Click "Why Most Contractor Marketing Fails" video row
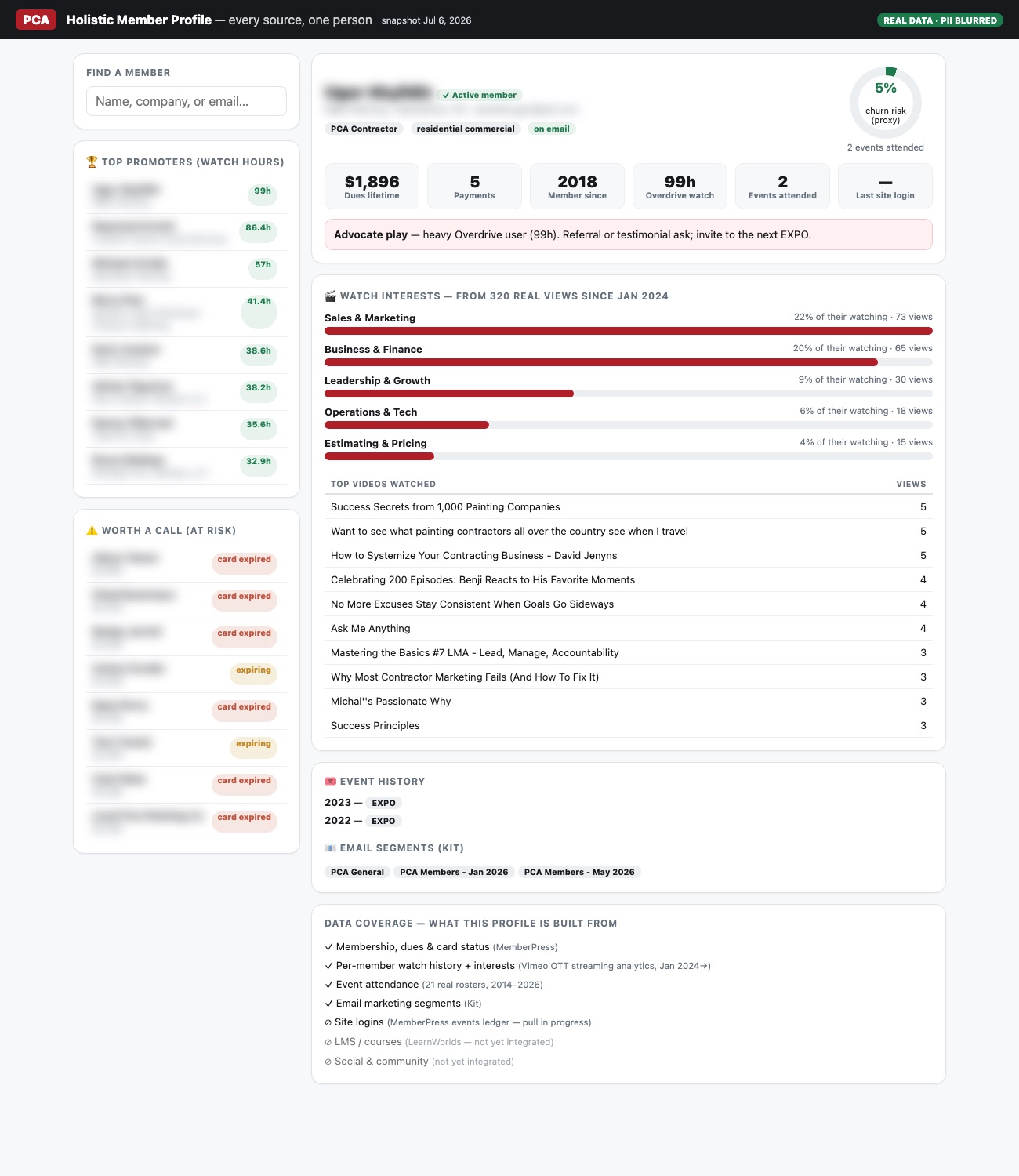Image resolution: width=1019 pixels, height=1176 pixels. click(629, 677)
